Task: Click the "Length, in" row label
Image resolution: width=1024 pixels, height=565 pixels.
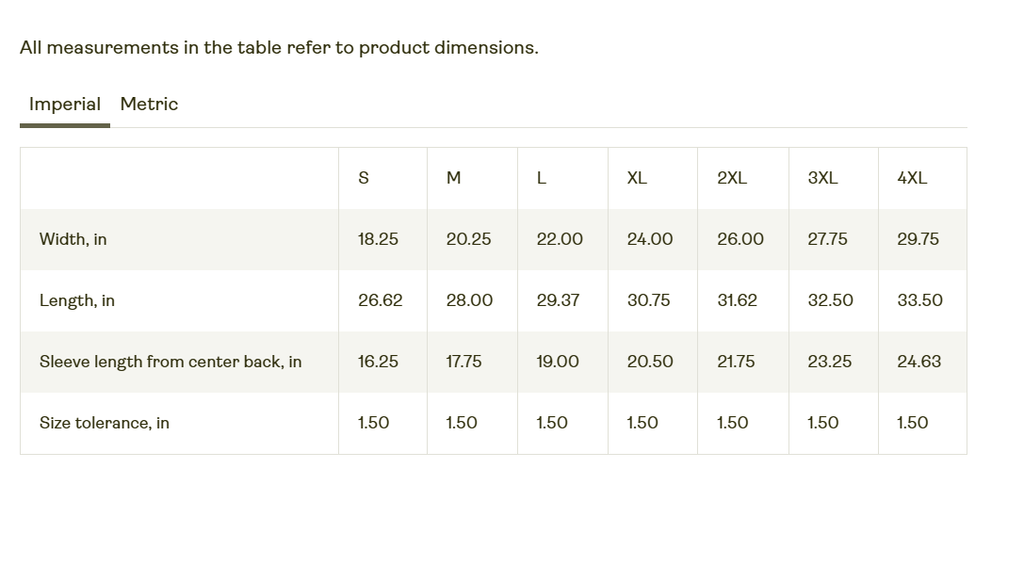Action: point(77,300)
